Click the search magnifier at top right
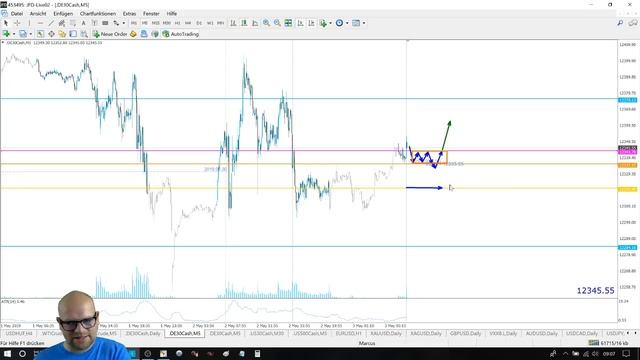This screenshot has width=640, height=360. (x=620, y=23)
